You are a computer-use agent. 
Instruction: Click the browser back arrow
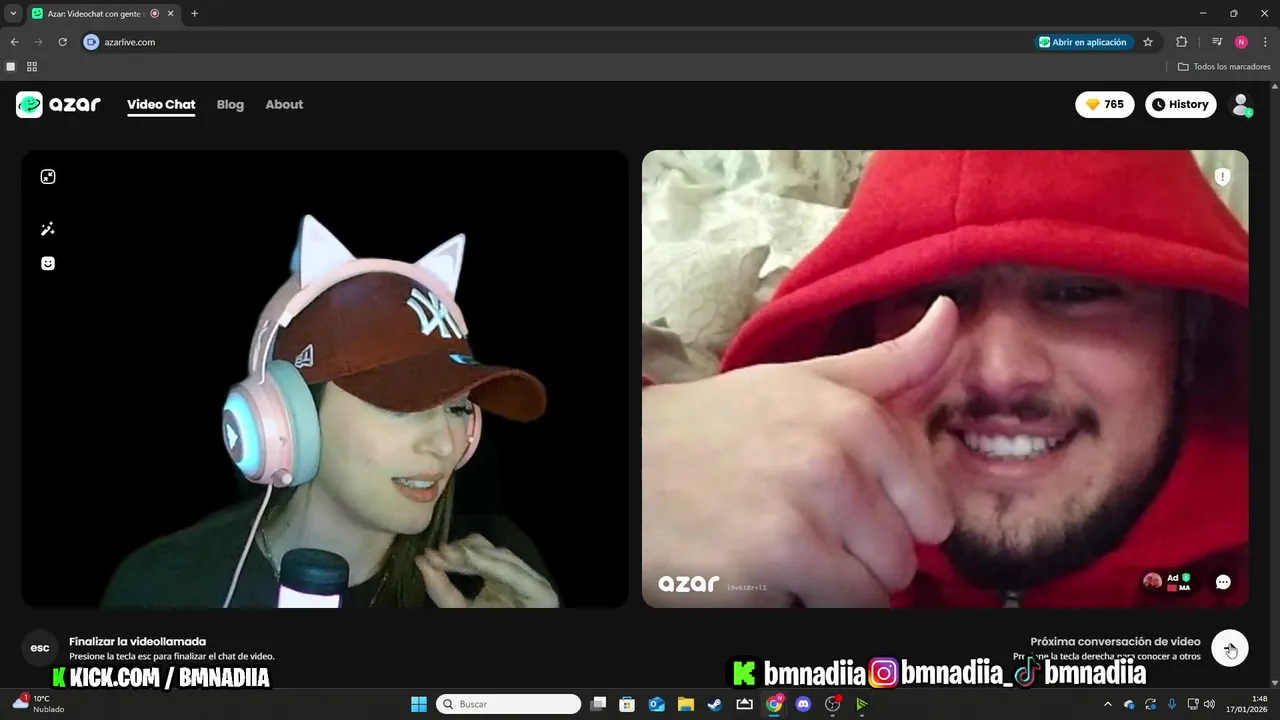(14, 42)
